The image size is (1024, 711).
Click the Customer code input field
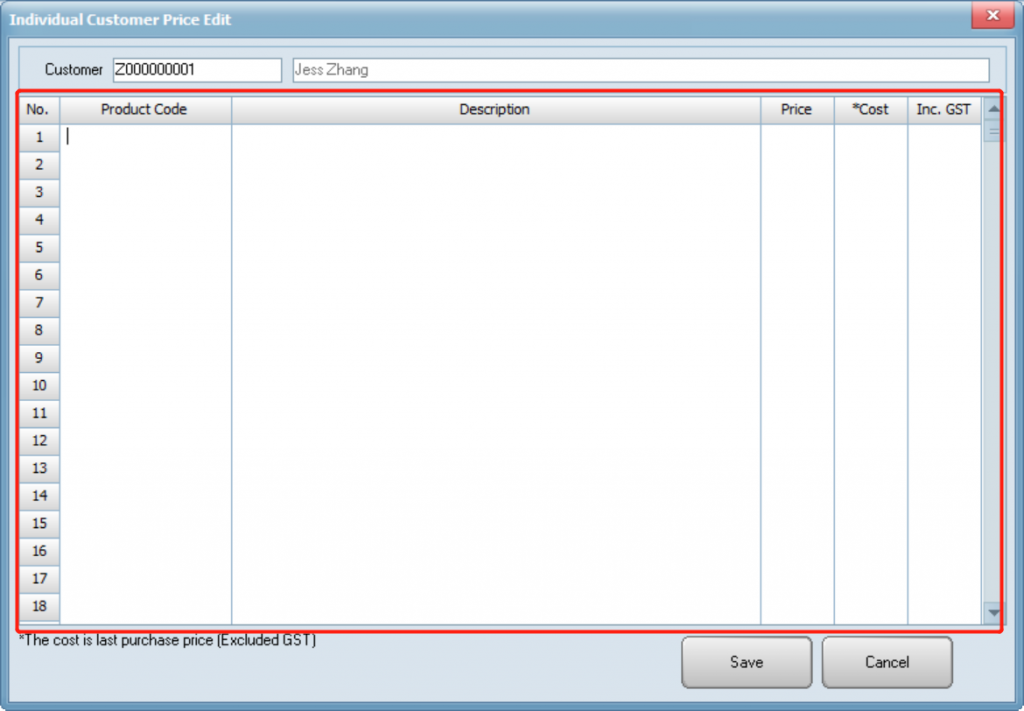197,70
